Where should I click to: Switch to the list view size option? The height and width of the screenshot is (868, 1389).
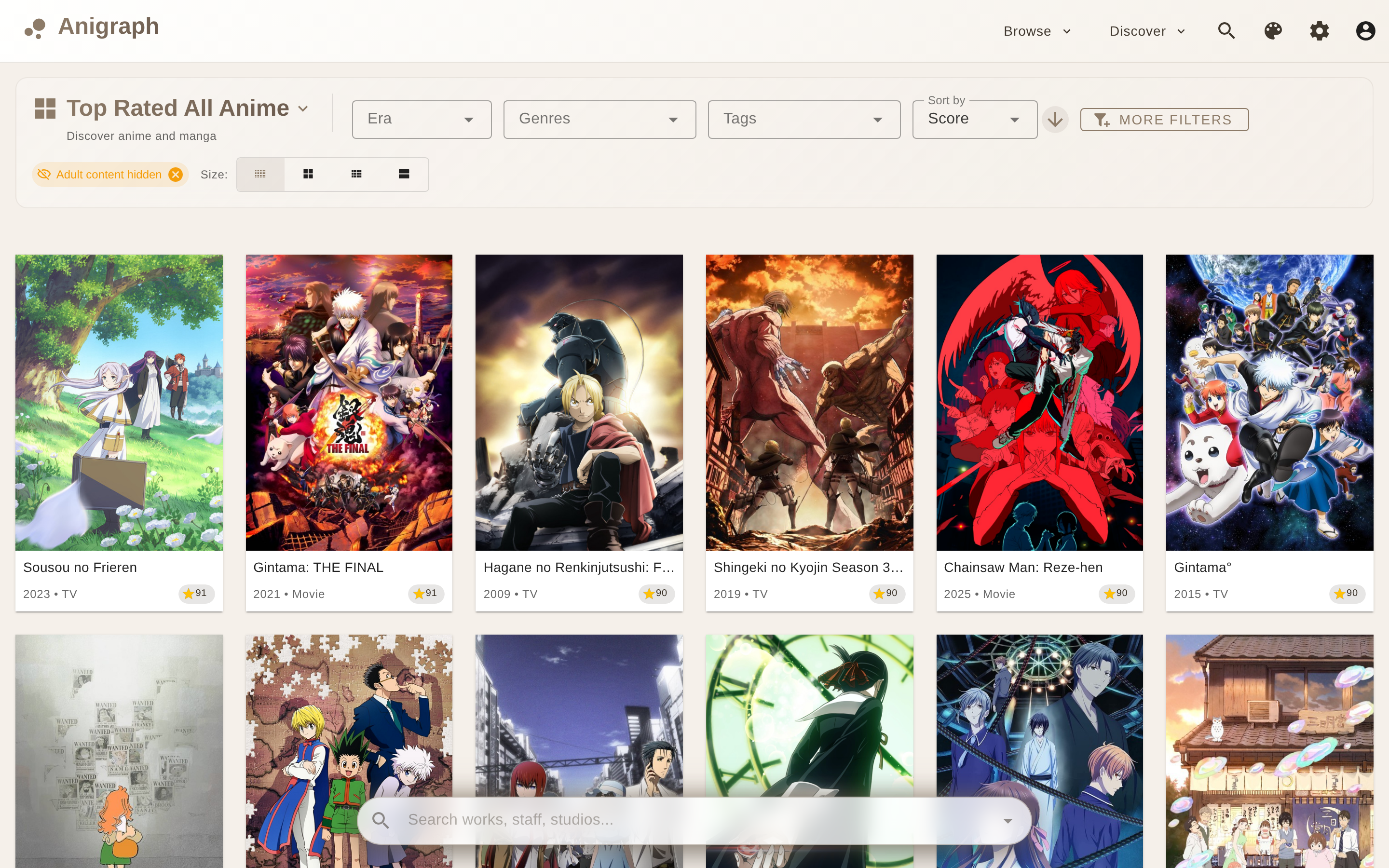click(x=404, y=175)
